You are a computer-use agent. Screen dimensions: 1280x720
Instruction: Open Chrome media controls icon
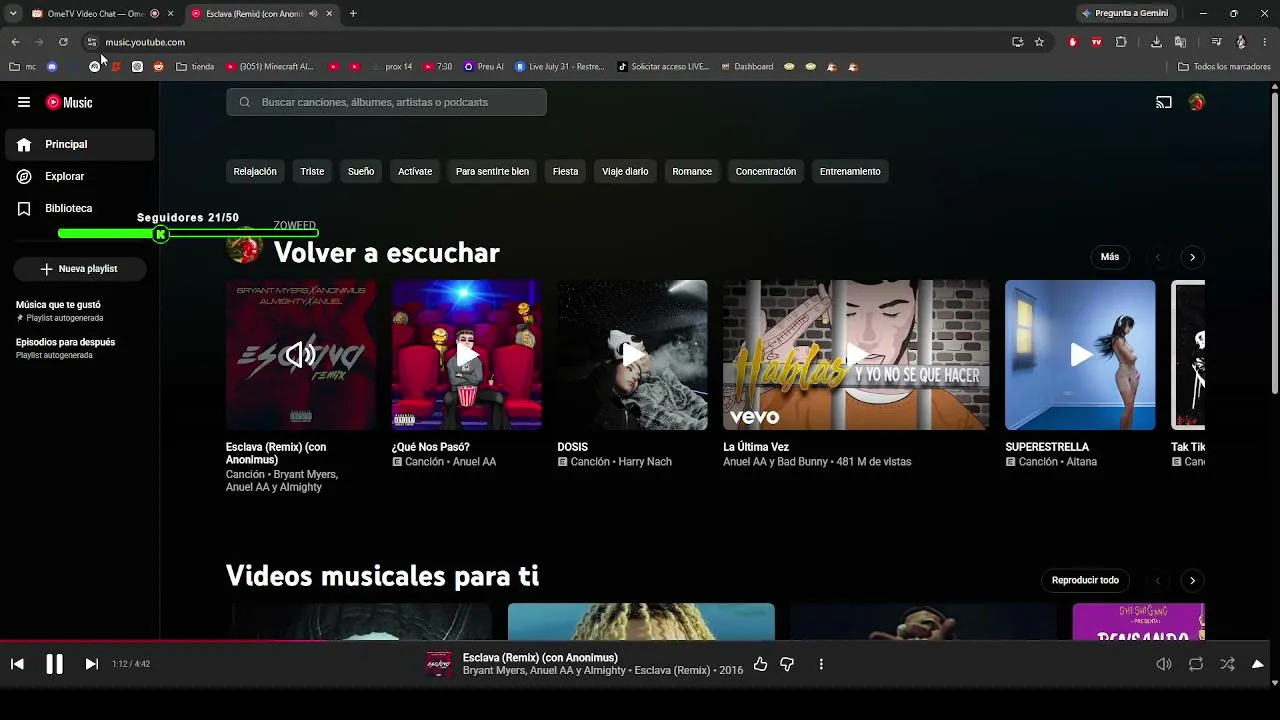point(1216,42)
